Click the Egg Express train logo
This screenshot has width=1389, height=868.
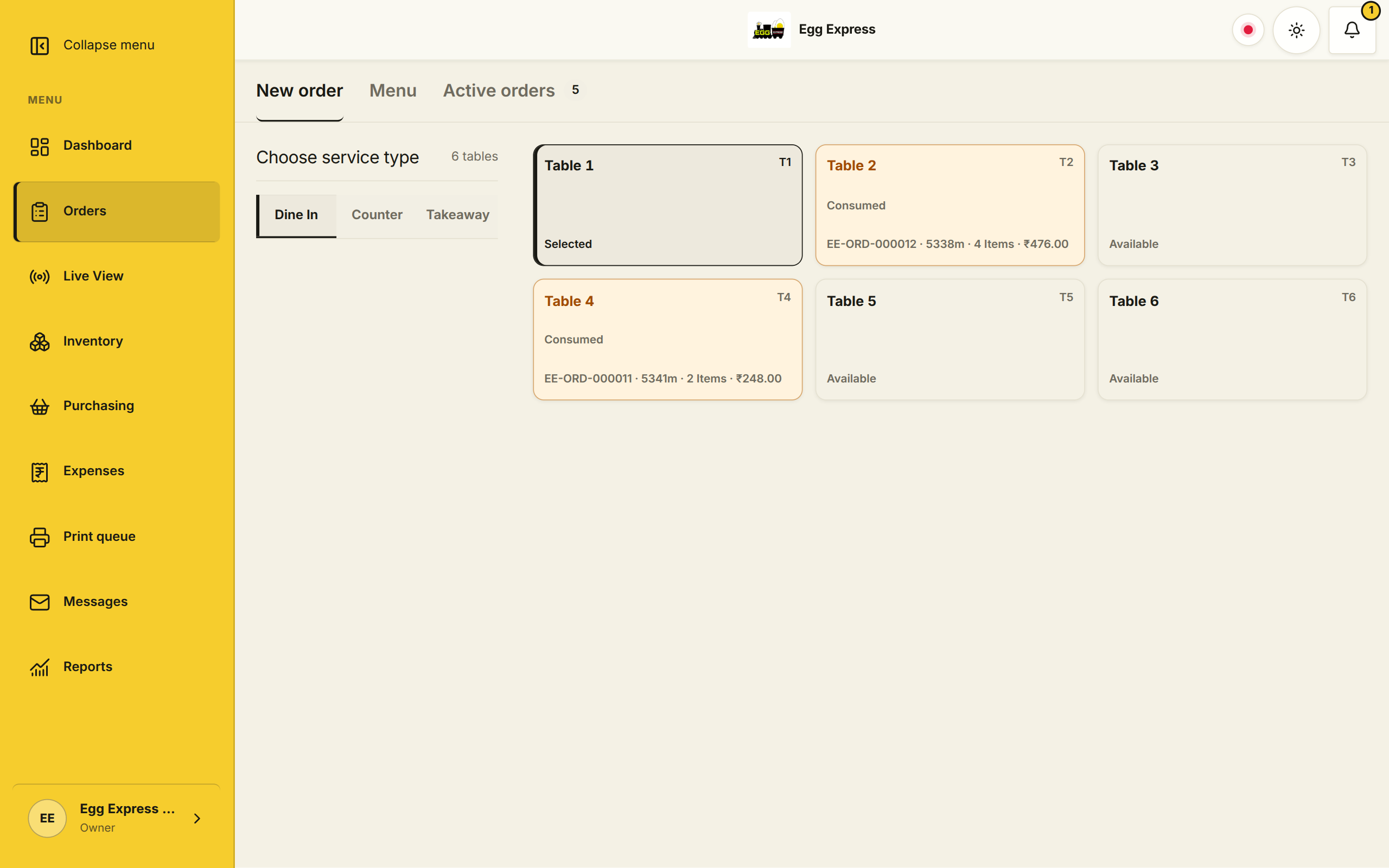click(x=768, y=29)
